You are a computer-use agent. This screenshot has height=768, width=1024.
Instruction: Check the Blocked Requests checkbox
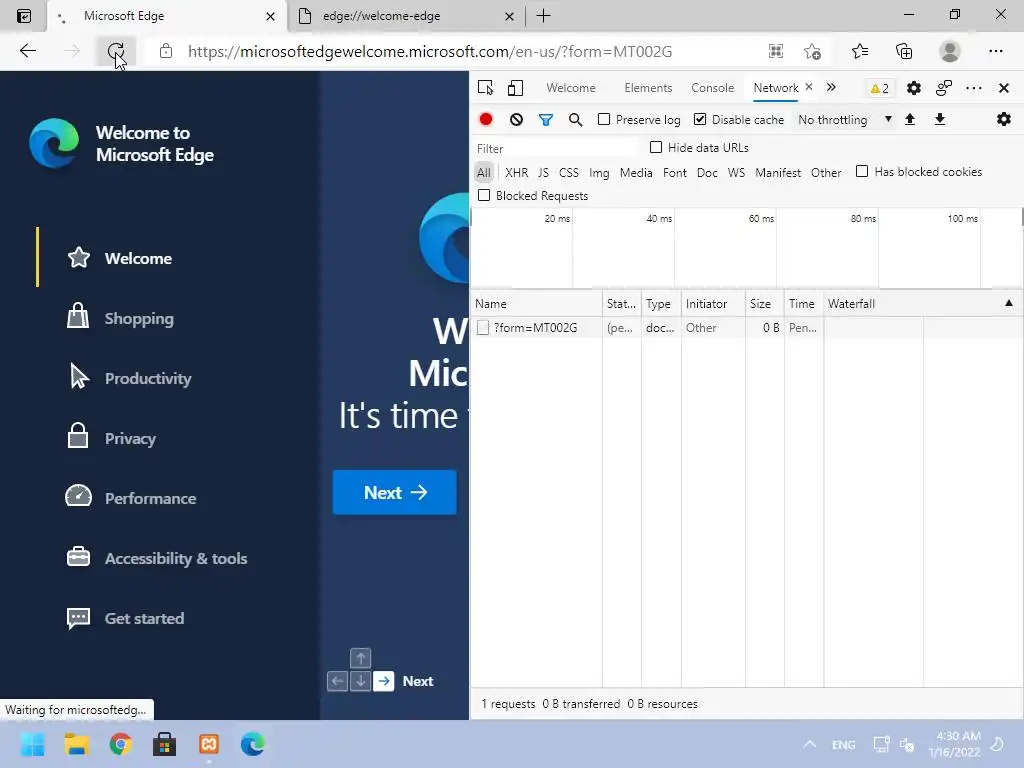(484, 195)
